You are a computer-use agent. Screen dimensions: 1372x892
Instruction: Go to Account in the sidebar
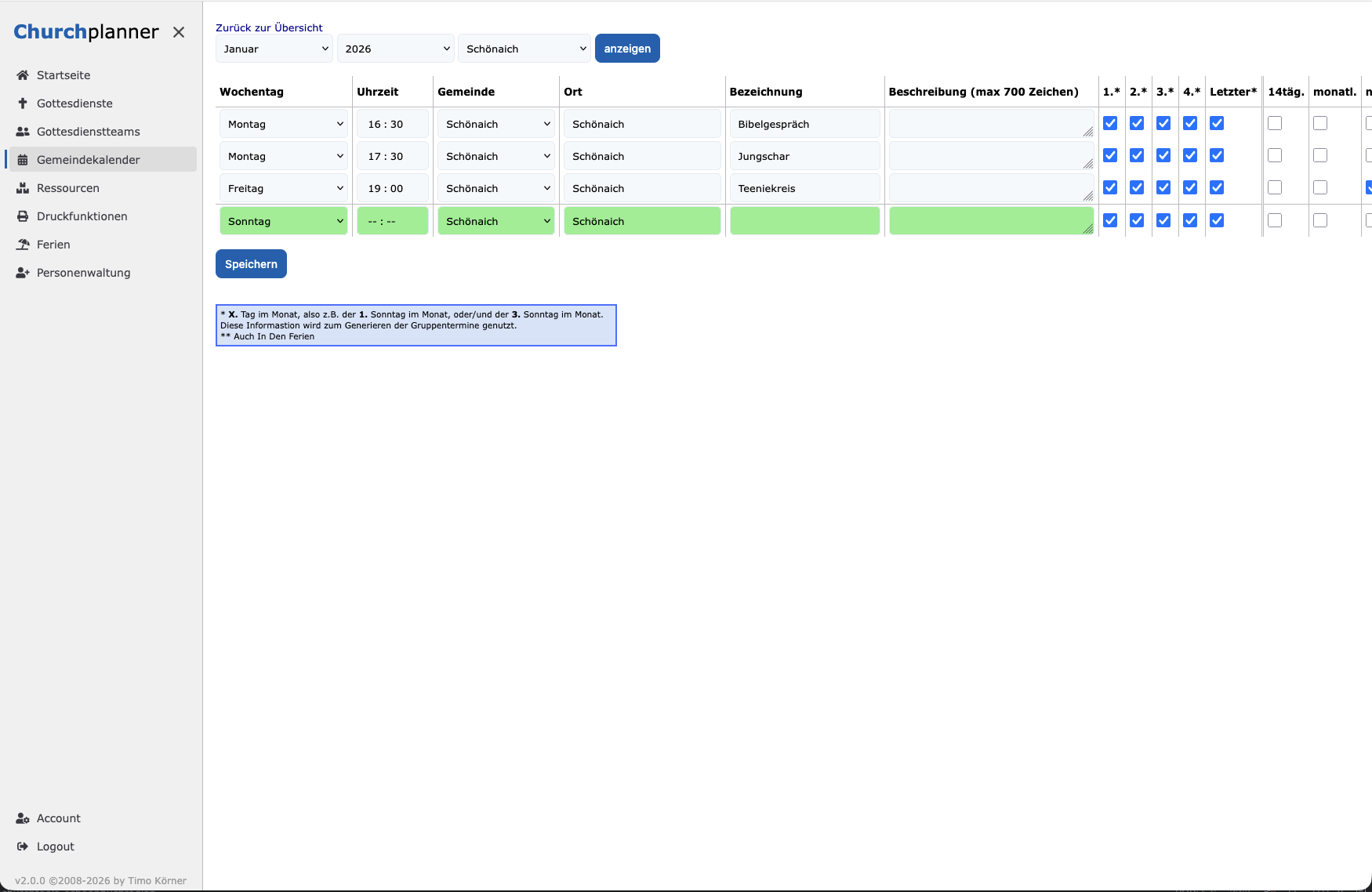point(58,818)
